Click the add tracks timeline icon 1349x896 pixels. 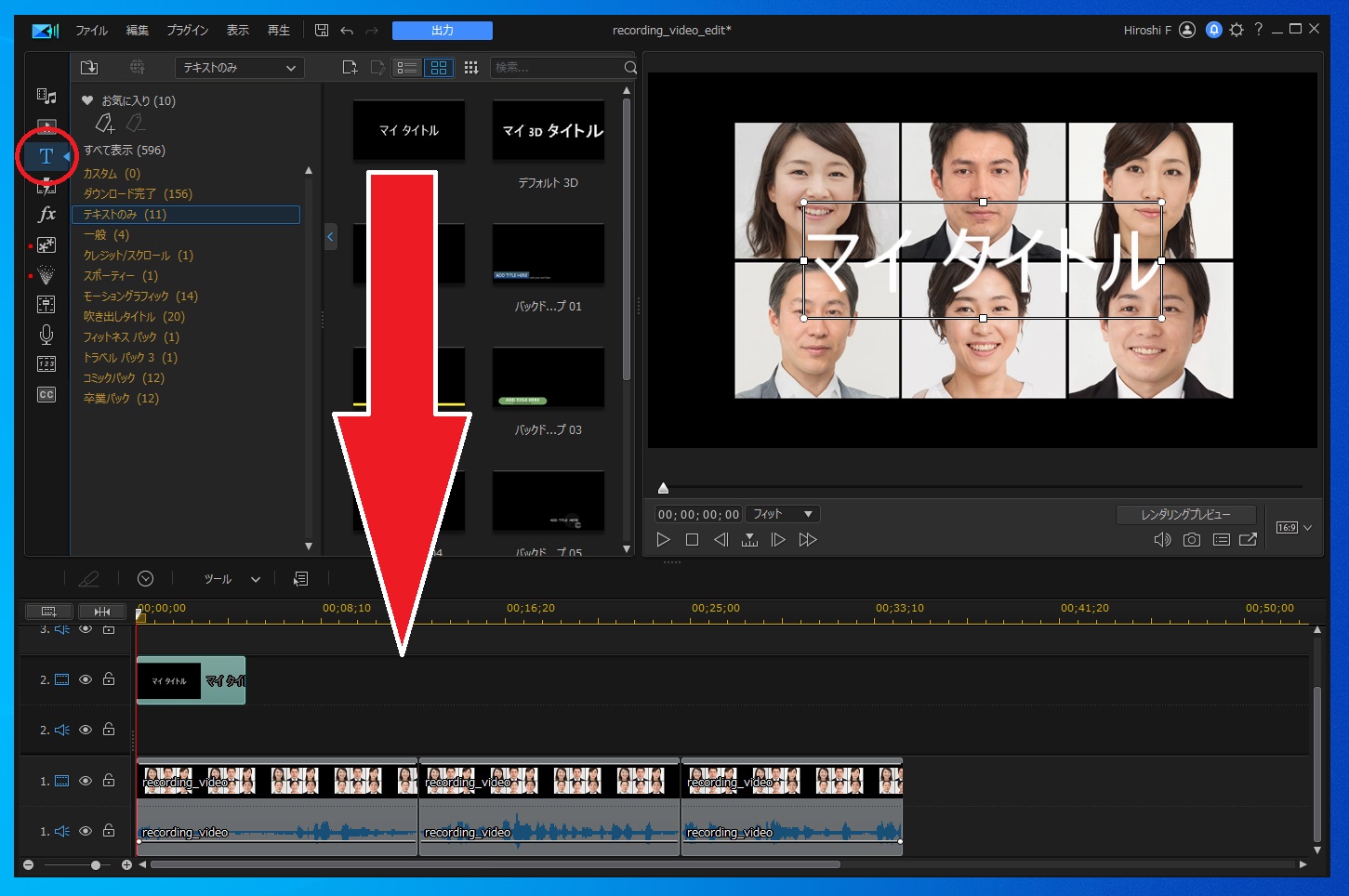click(49, 611)
